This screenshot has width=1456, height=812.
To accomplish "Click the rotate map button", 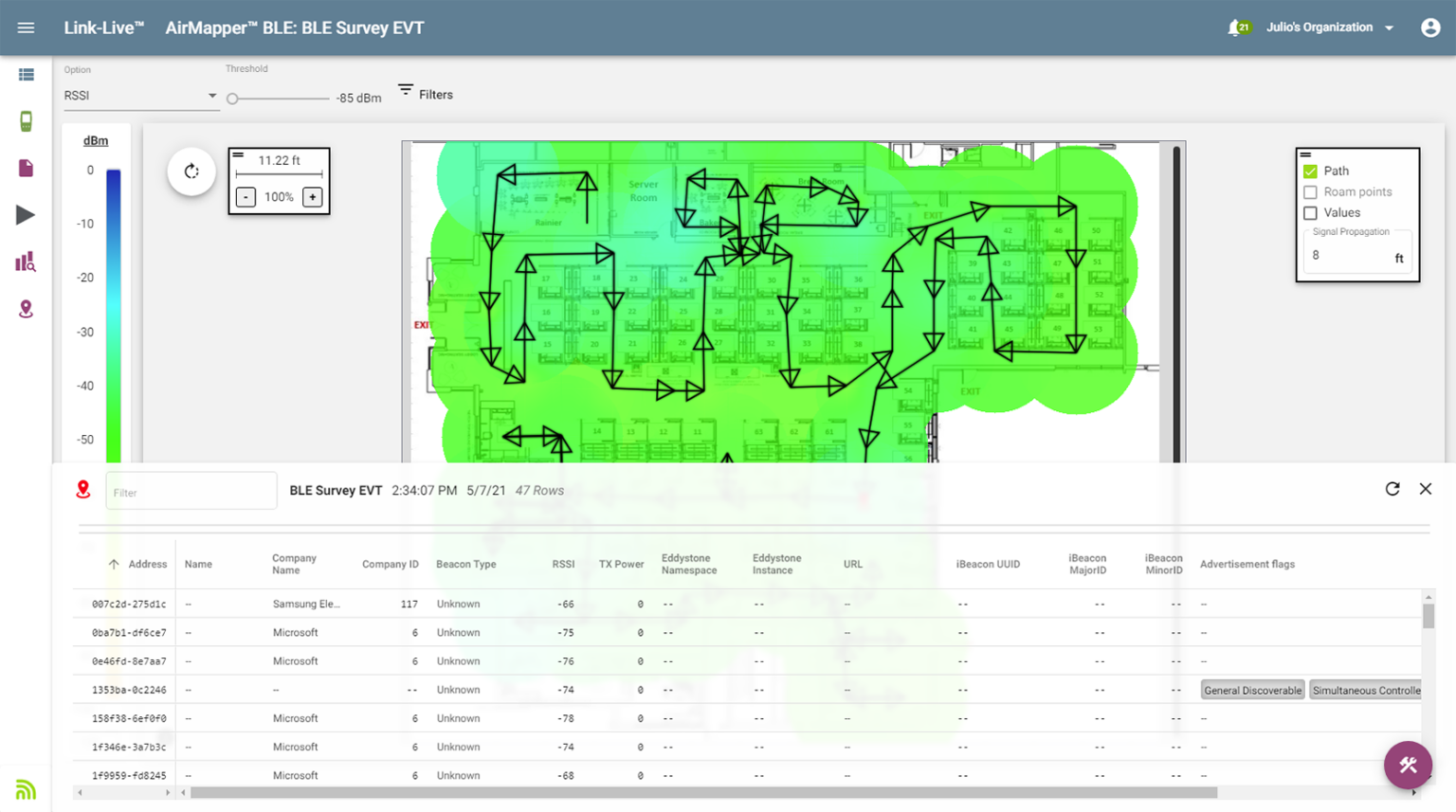I will [191, 171].
